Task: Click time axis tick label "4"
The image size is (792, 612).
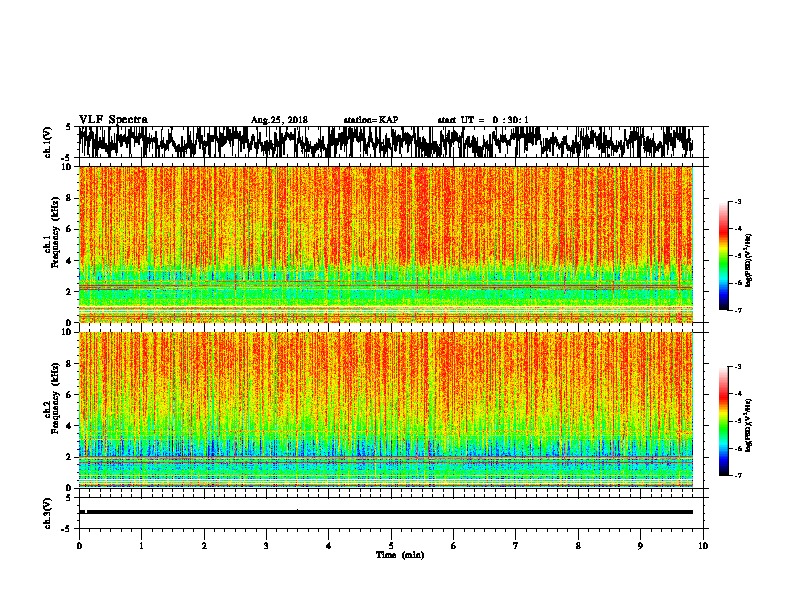Action: tap(329, 546)
